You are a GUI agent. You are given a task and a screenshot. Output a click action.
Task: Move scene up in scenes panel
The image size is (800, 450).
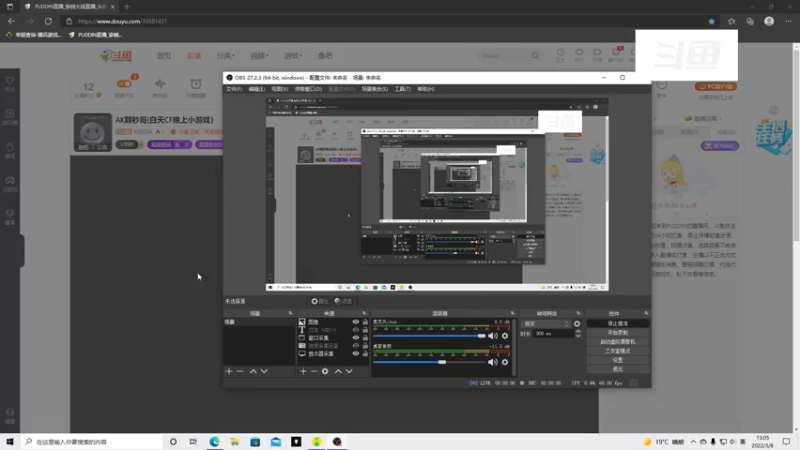253,371
